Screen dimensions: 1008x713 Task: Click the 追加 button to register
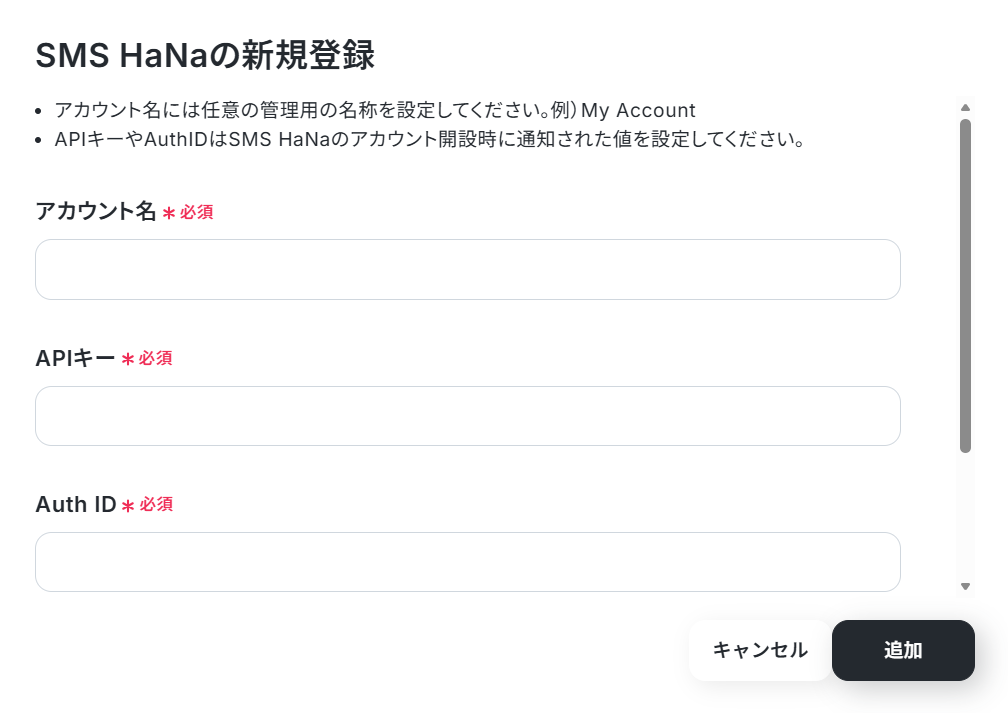pos(903,650)
